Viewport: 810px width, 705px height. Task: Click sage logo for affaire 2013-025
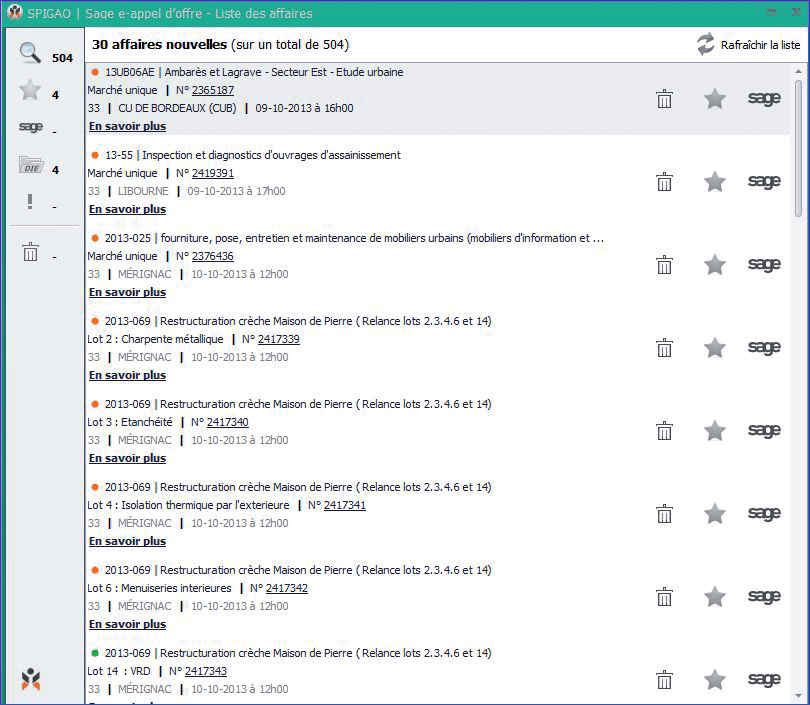tap(764, 264)
